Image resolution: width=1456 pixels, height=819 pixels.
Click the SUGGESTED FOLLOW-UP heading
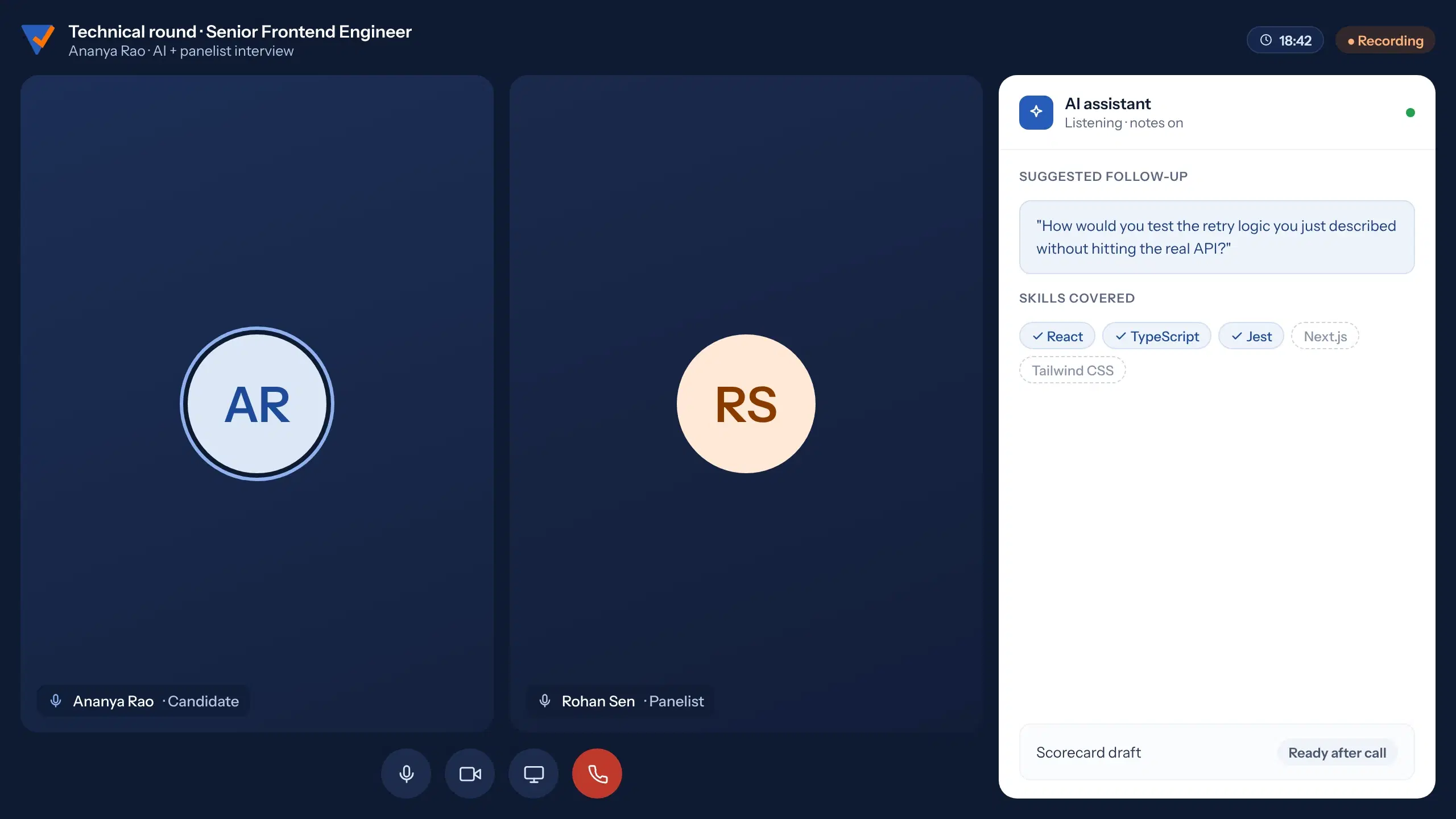[1103, 176]
